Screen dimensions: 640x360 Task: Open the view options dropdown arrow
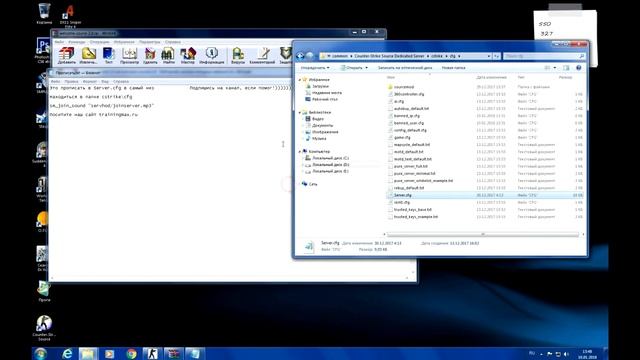[554, 68]
